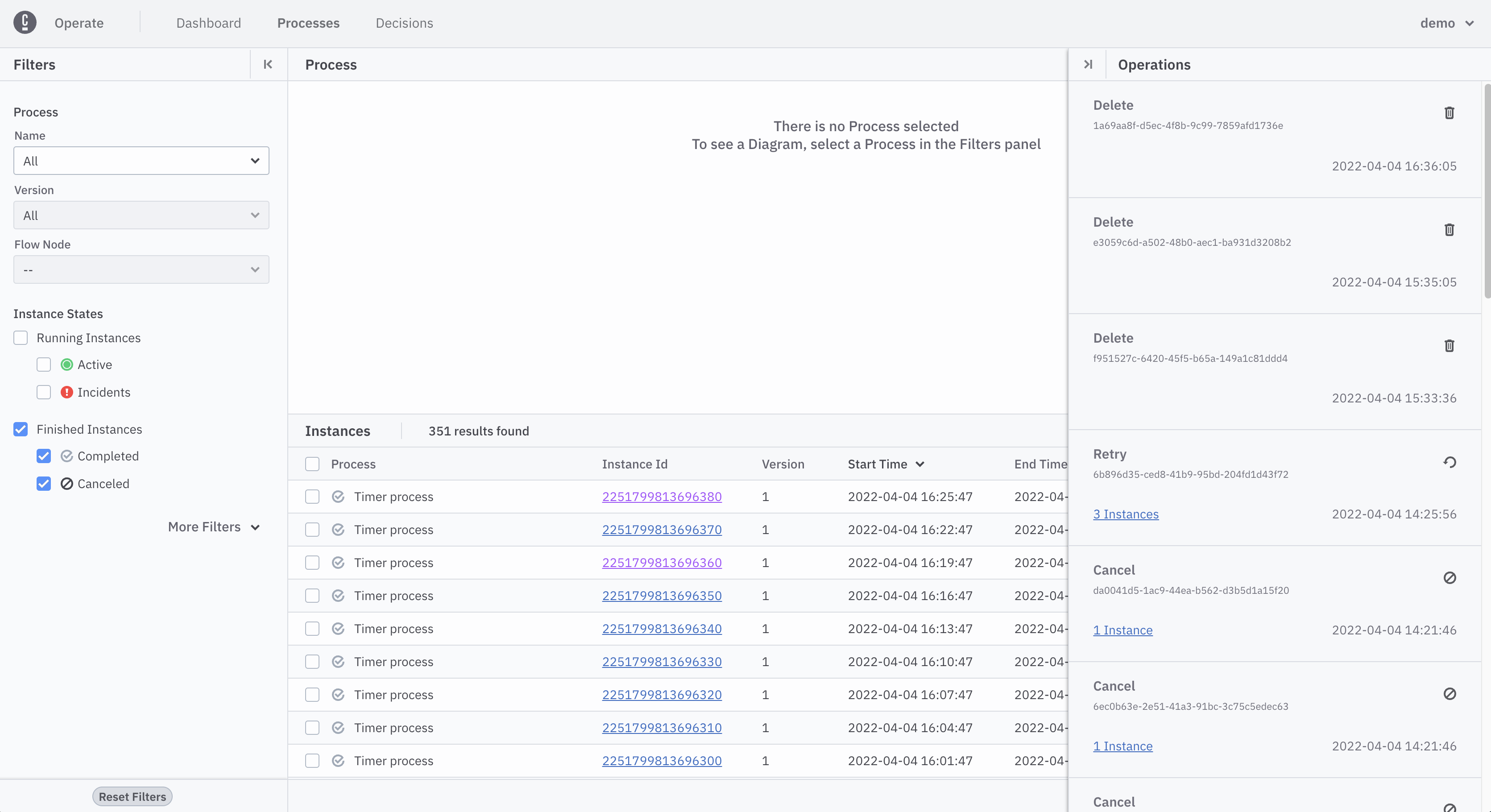Image resolution: width=1491 pixels, height=812 pixels.
Task: Collapse the Operations panel
Action: pos(1088,64)
